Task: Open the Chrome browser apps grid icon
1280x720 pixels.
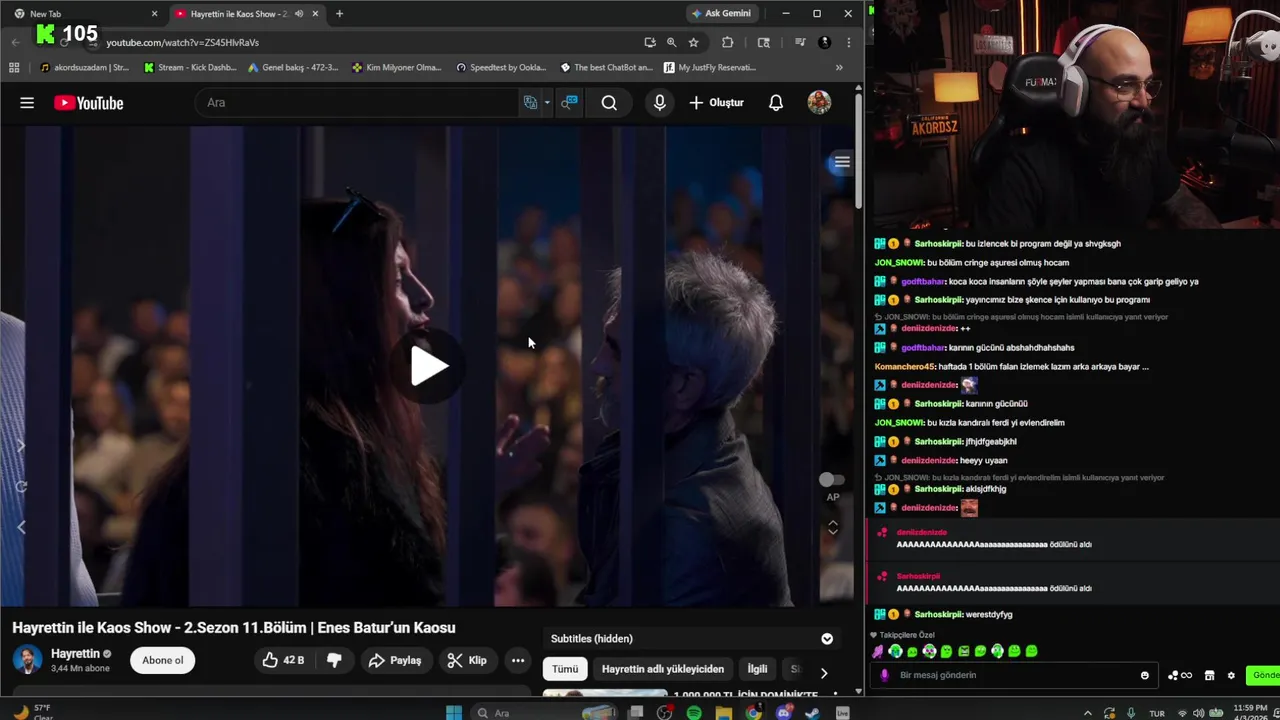Action: point(14,68)
